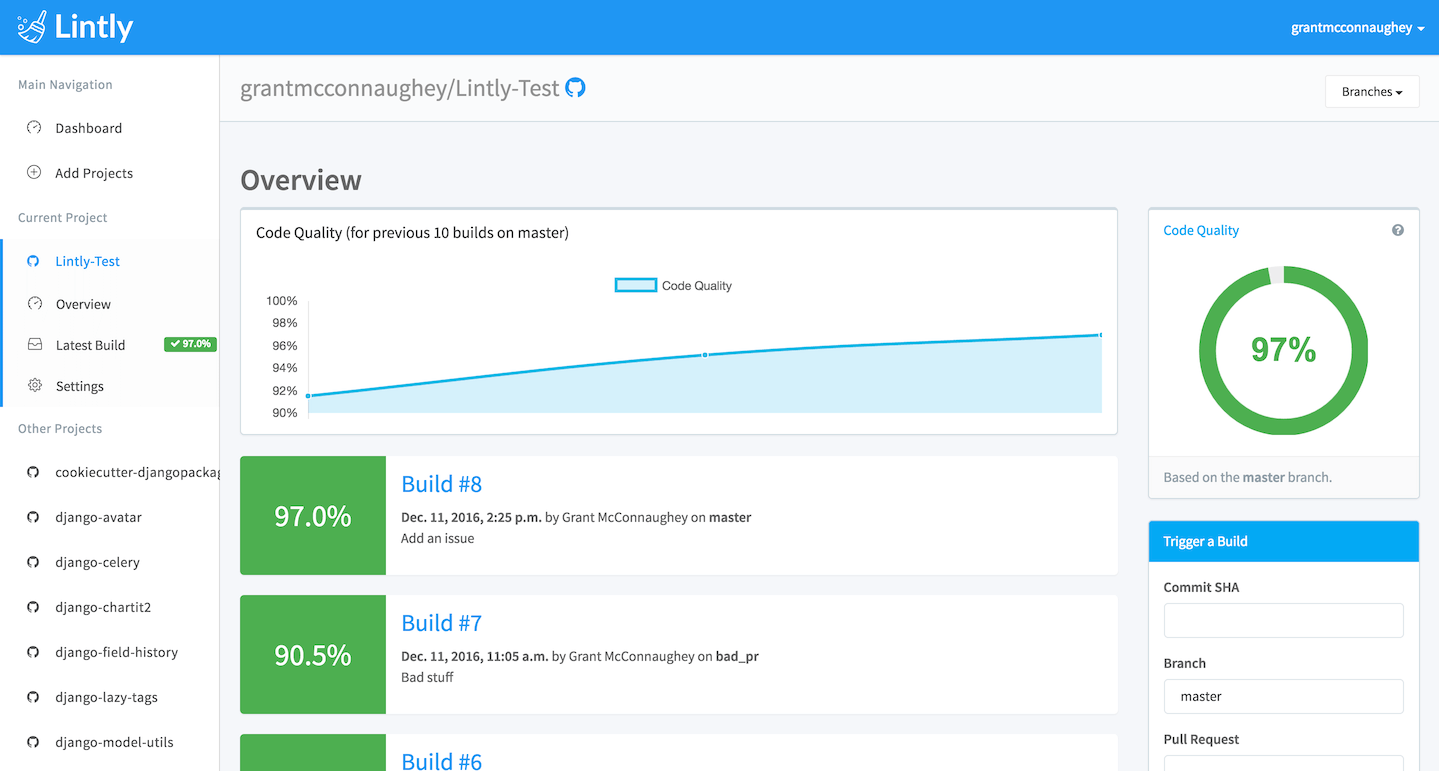The height and width of the screenshot is (771, 1439).
Task: Click GitHub icon beside django-avatar
Action: point(33,517)
